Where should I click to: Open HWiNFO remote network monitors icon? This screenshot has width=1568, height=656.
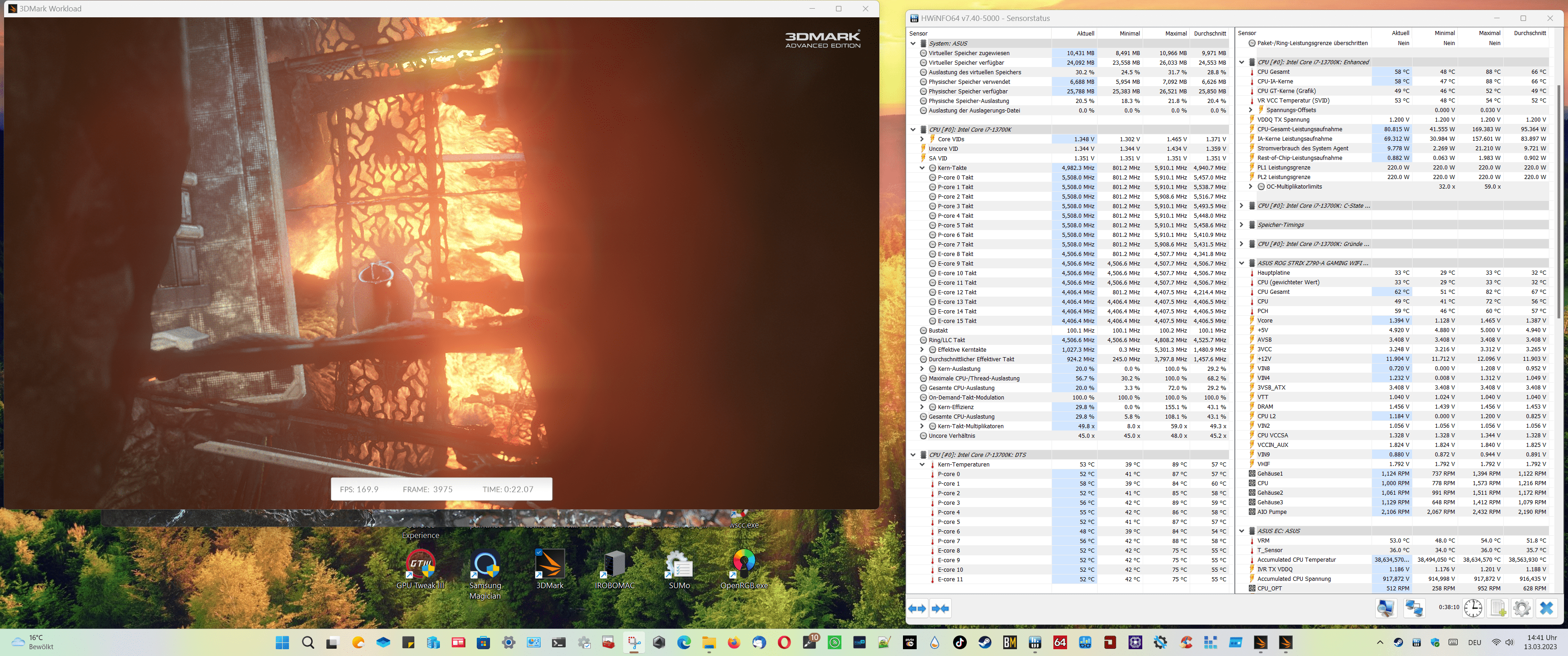pyautogui.click(x=1413, y=608)
